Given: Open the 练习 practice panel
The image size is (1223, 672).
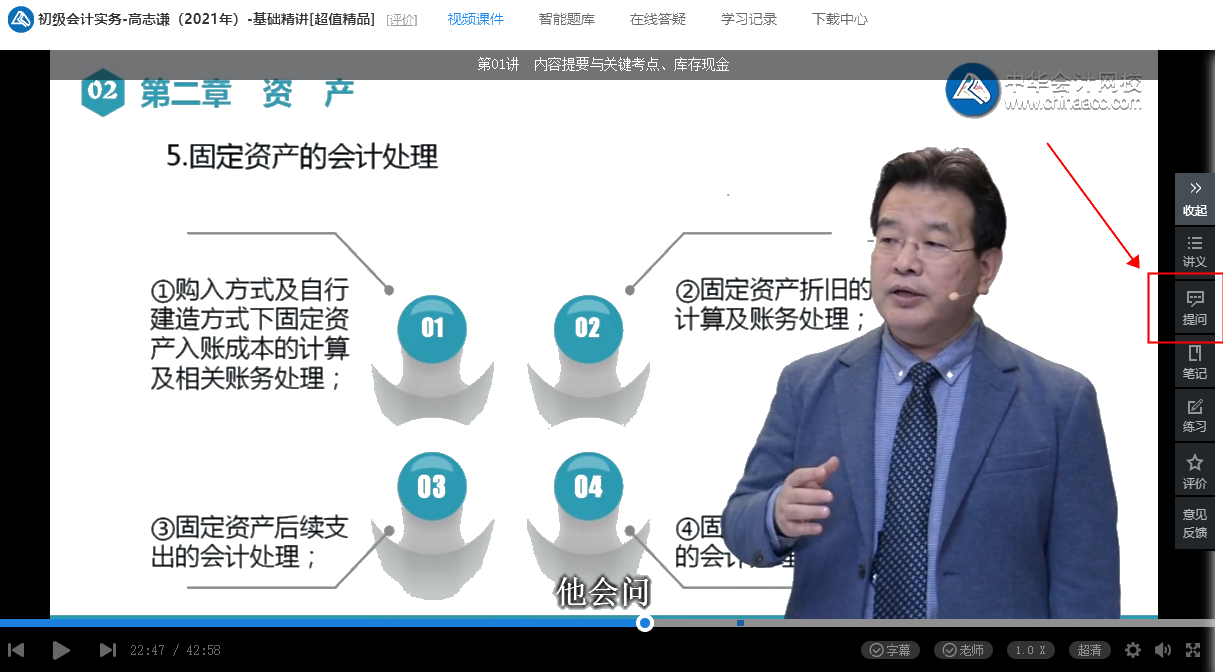Looking at the screenshot, I should [x=1194, y=415].
